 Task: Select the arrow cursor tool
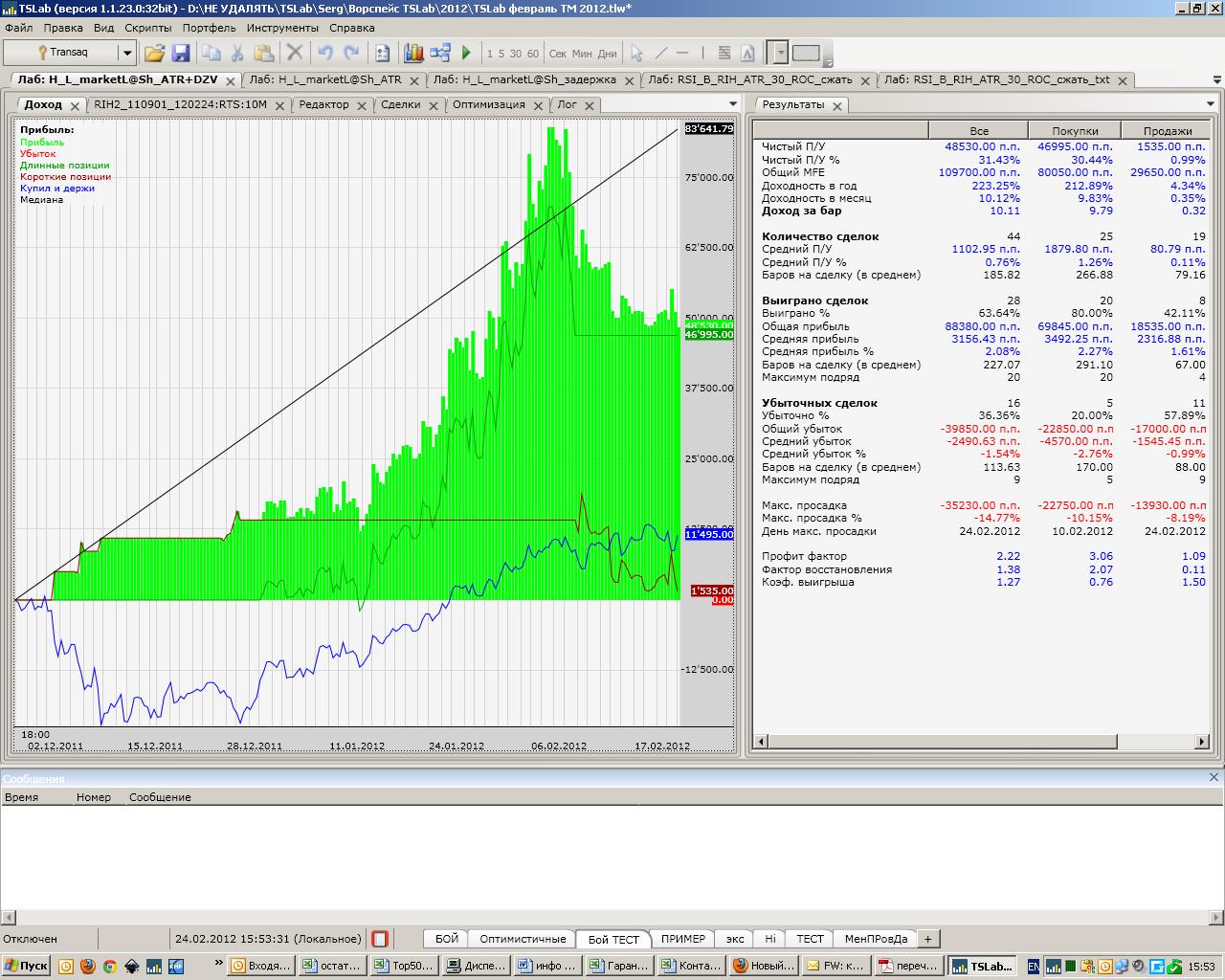pyautogui.click(x=636, y=54)
